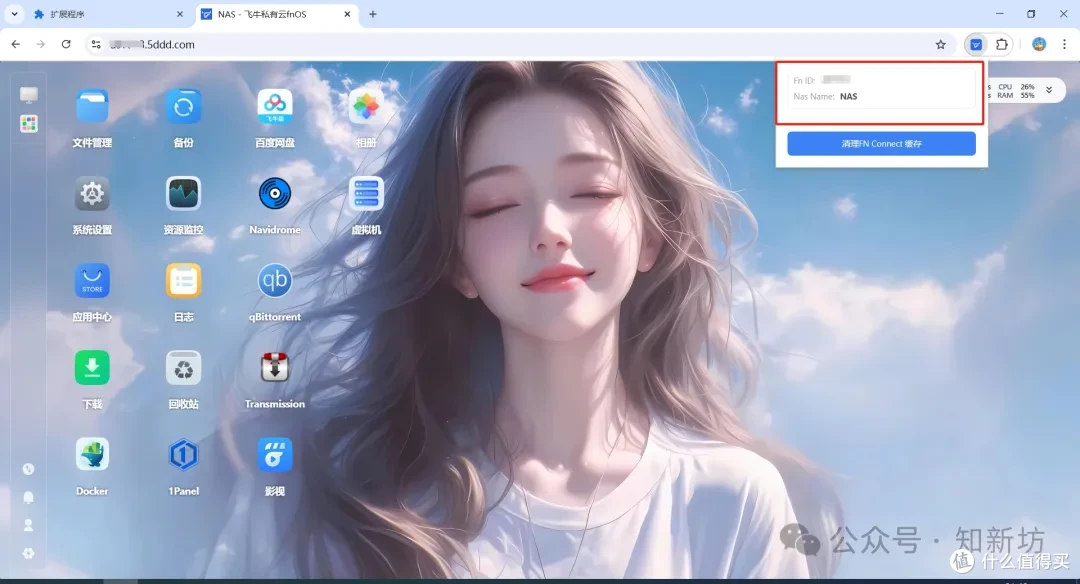Launch the 1Panel app
Screen dimensions: 1080x584
pos(183,455)
